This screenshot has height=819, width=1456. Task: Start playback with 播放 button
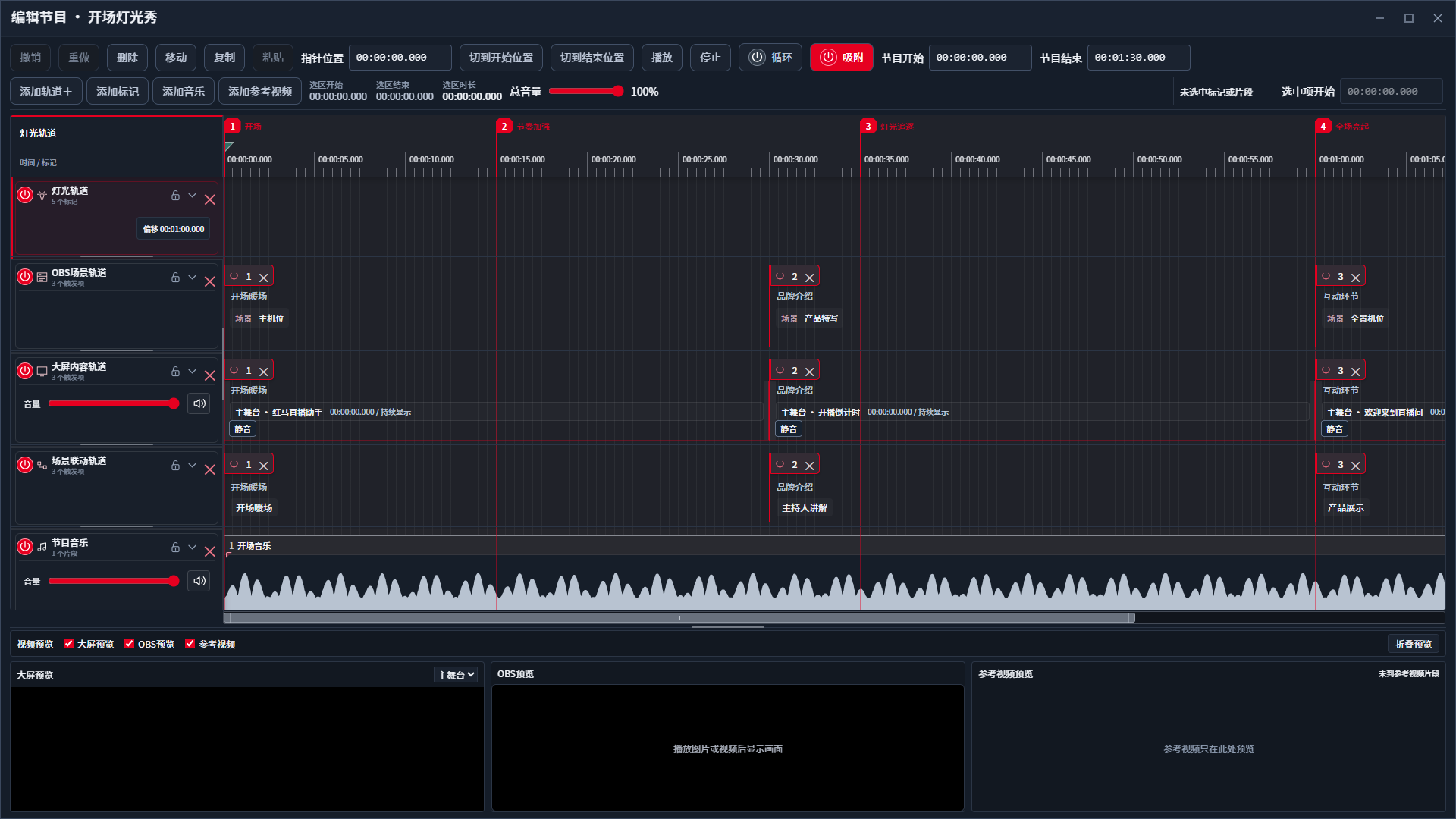click(x=662, y=58)
